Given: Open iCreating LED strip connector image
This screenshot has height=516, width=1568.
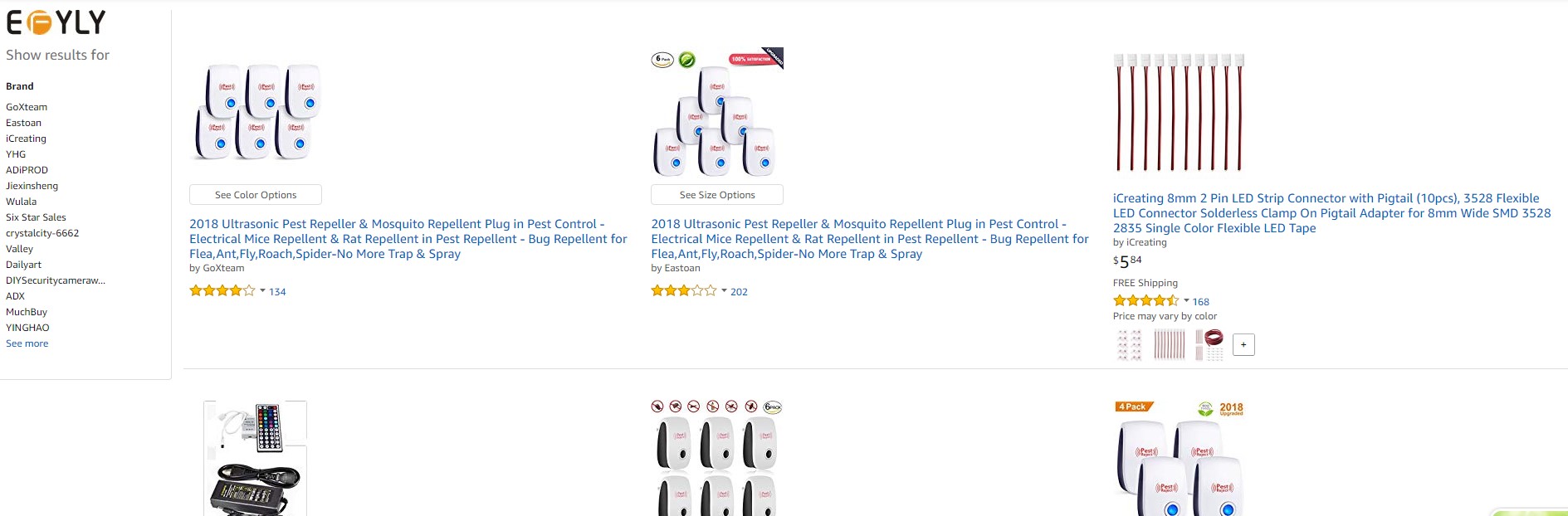Looking at the screenshot, I should pyautogui.click(x=1179, y=113).
